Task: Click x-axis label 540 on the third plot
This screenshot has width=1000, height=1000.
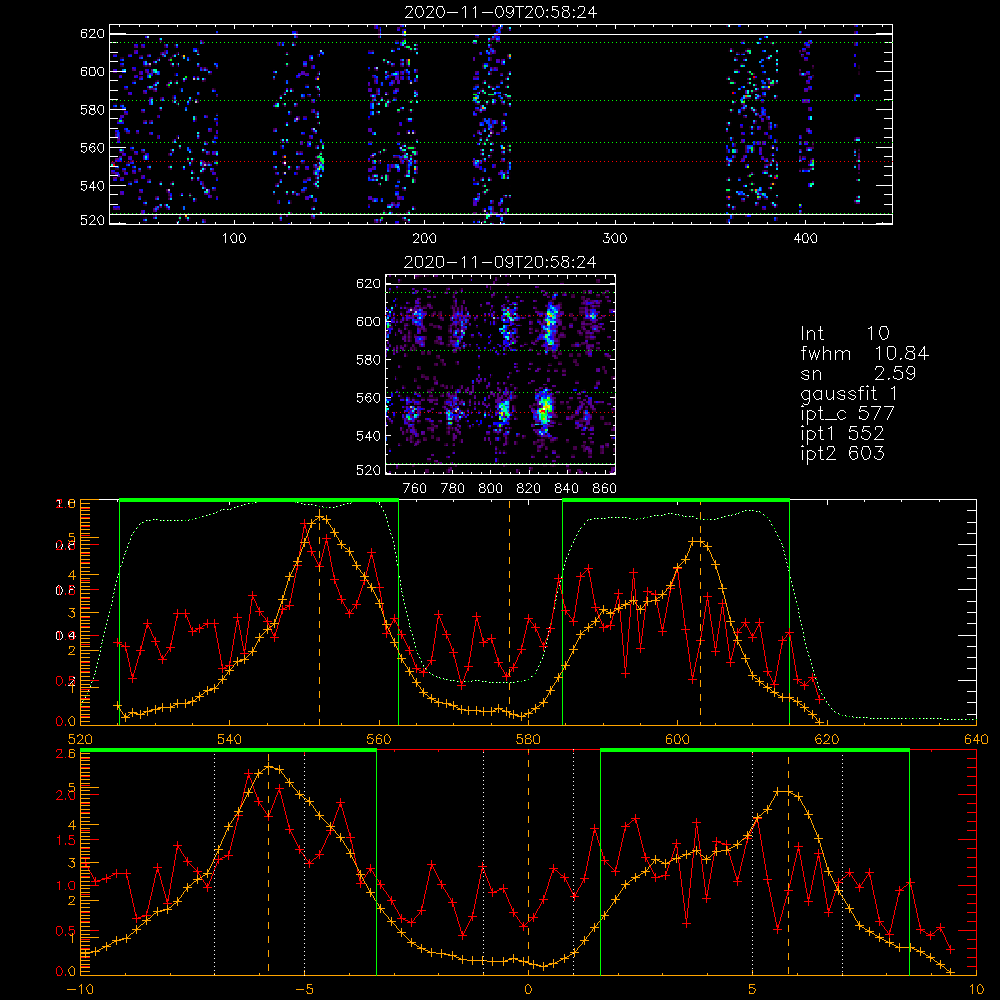Action: pos(230,740)
